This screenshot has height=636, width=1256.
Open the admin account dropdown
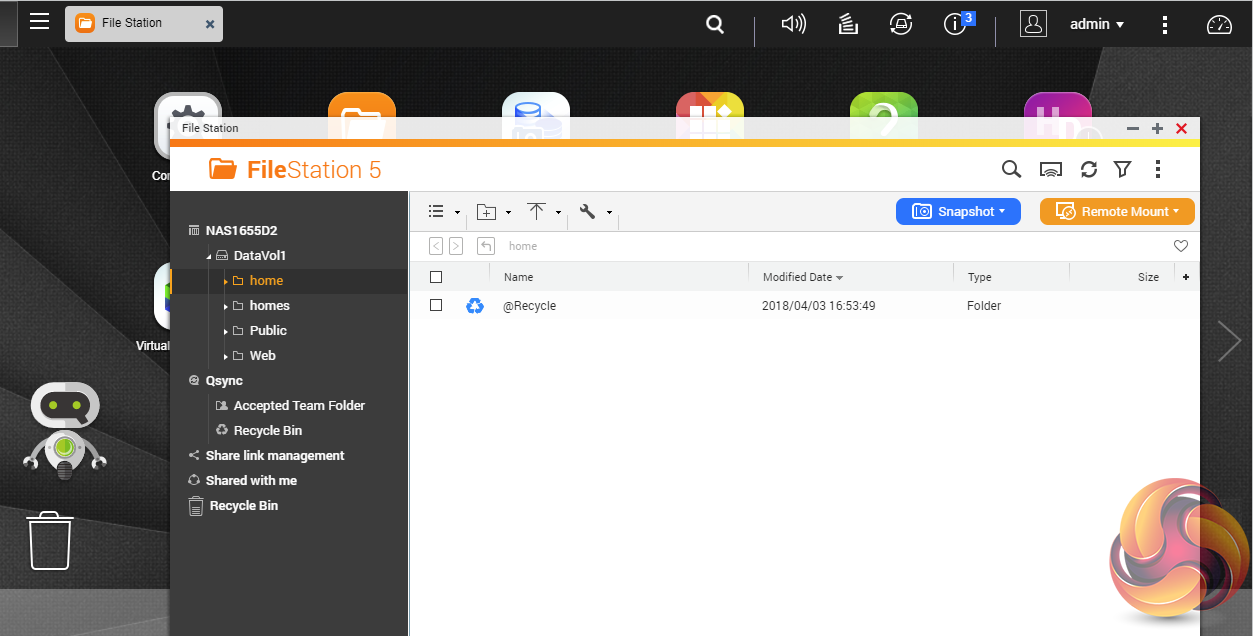point(1097,24)
